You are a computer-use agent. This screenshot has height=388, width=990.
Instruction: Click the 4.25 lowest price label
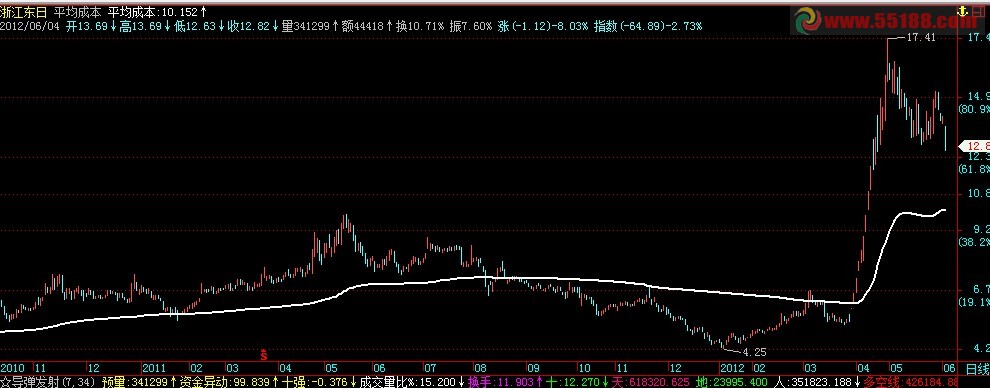[x=755, y=351]
